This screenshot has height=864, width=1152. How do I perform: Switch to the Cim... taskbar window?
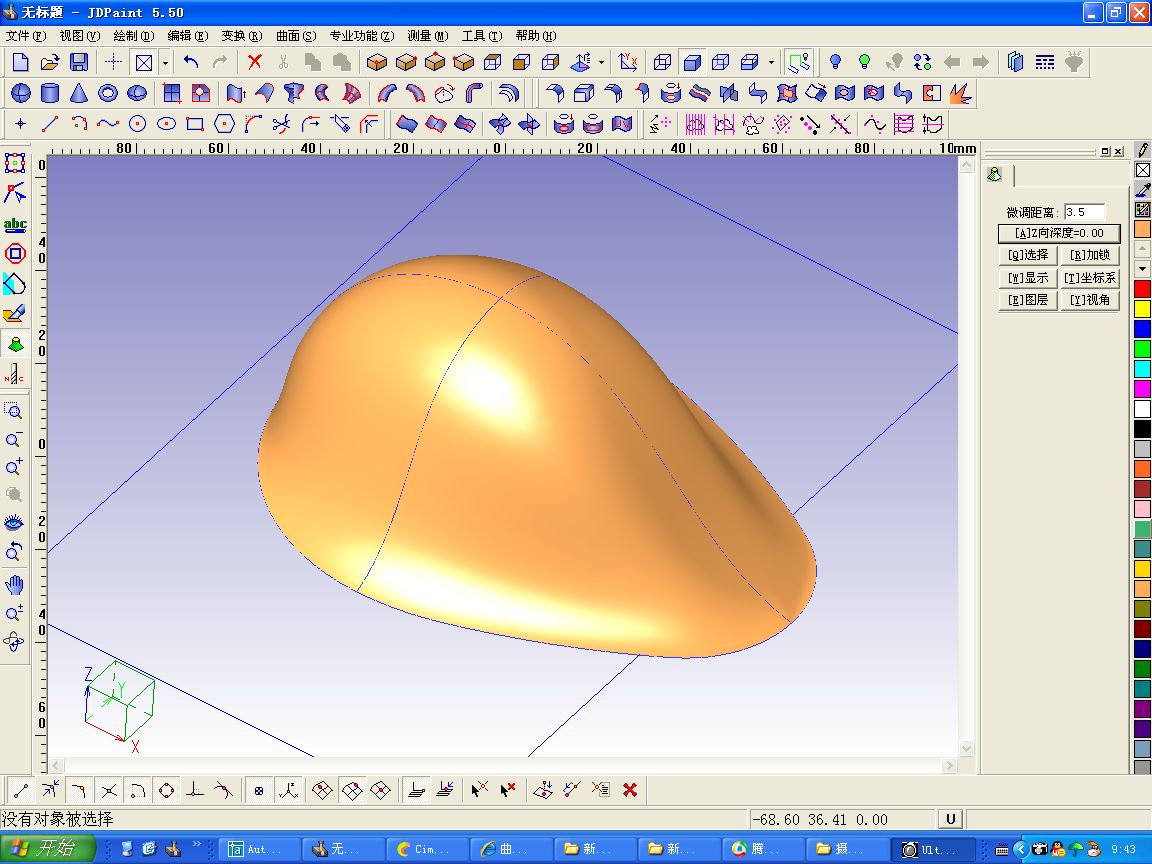tap(428, 849)
